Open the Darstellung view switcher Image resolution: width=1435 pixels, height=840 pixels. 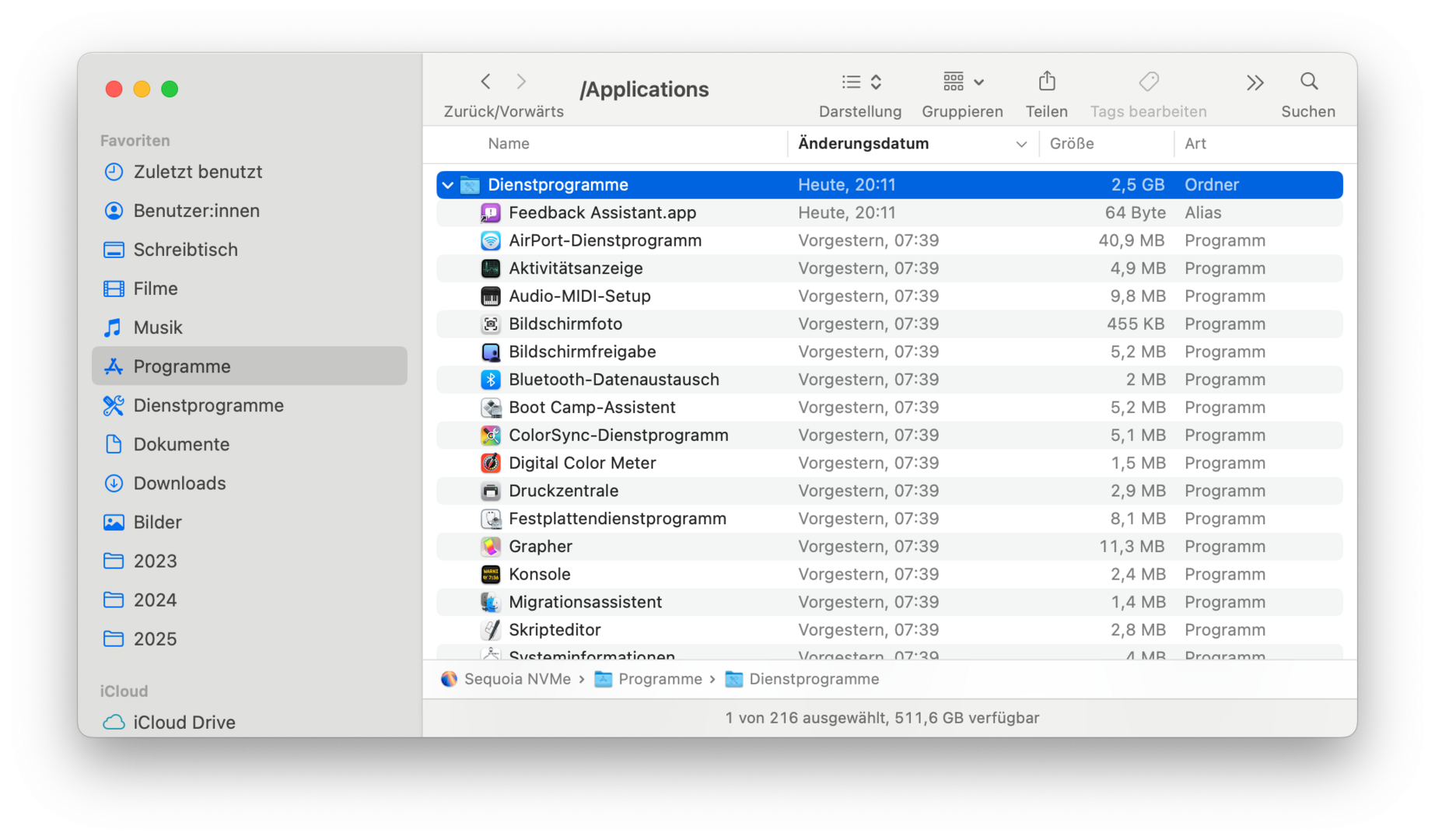pyautogui.click(x=861, y=82)
